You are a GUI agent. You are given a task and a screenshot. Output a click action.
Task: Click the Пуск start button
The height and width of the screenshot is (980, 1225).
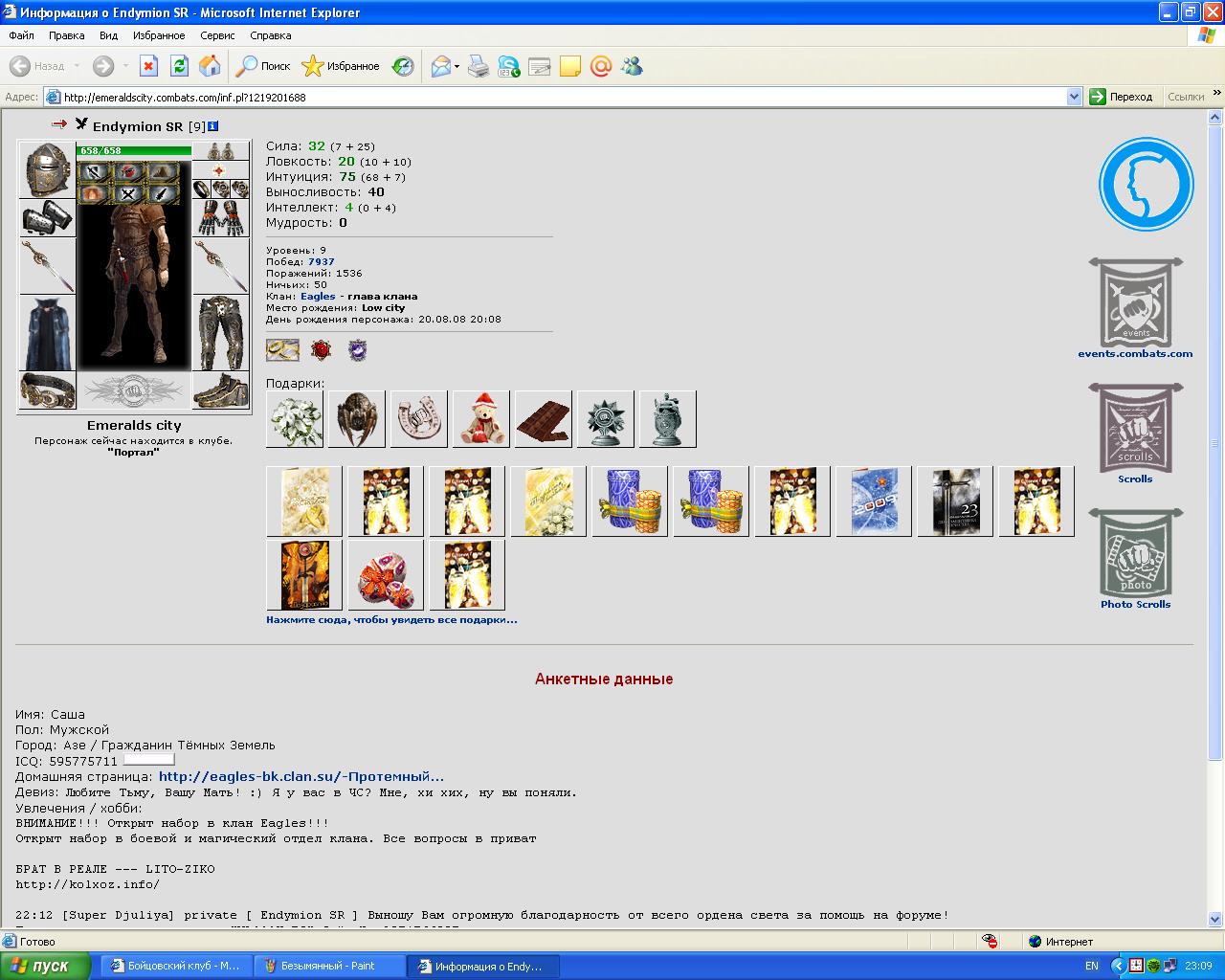pos(46,966)
